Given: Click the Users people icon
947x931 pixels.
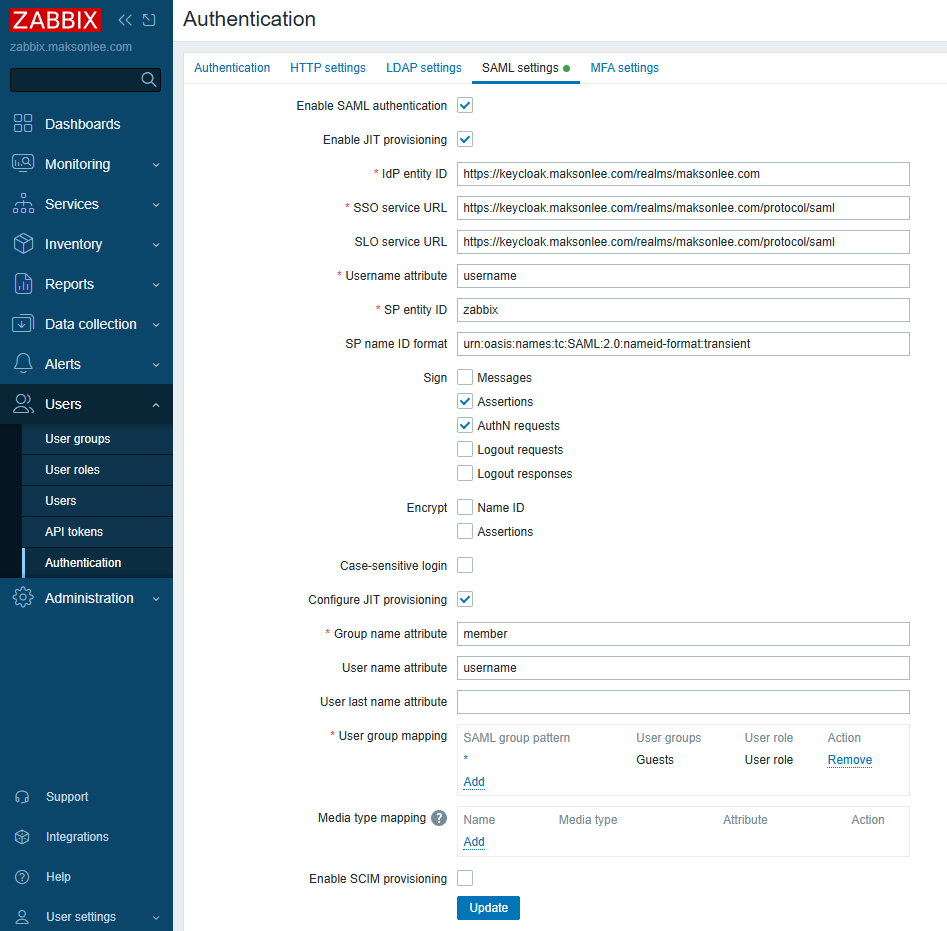Looking at the screenshot, I should point(23,403).
